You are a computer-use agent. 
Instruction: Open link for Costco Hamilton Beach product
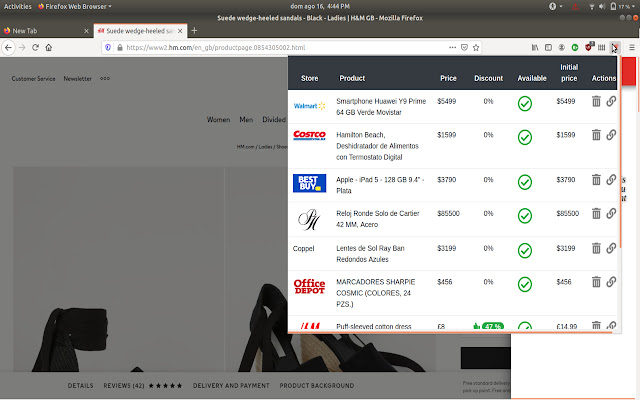coord(611,135)
